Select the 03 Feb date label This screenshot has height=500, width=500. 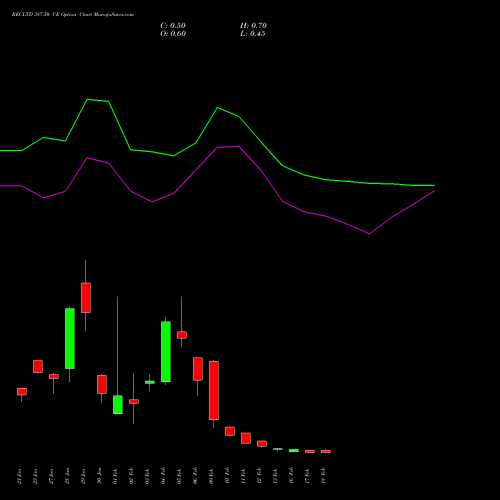[147, 476]
